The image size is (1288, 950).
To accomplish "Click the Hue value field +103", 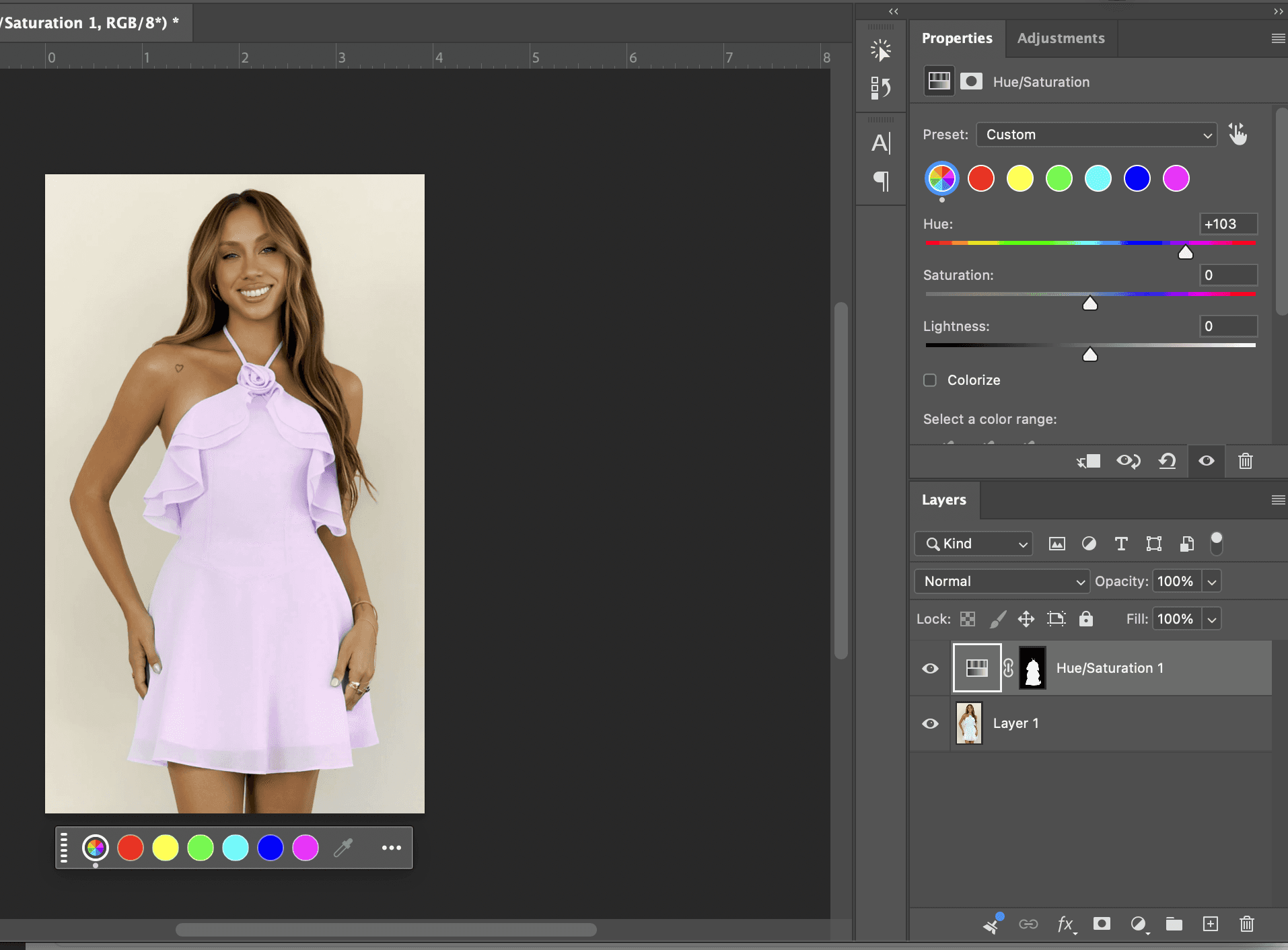I will 1228,224.
